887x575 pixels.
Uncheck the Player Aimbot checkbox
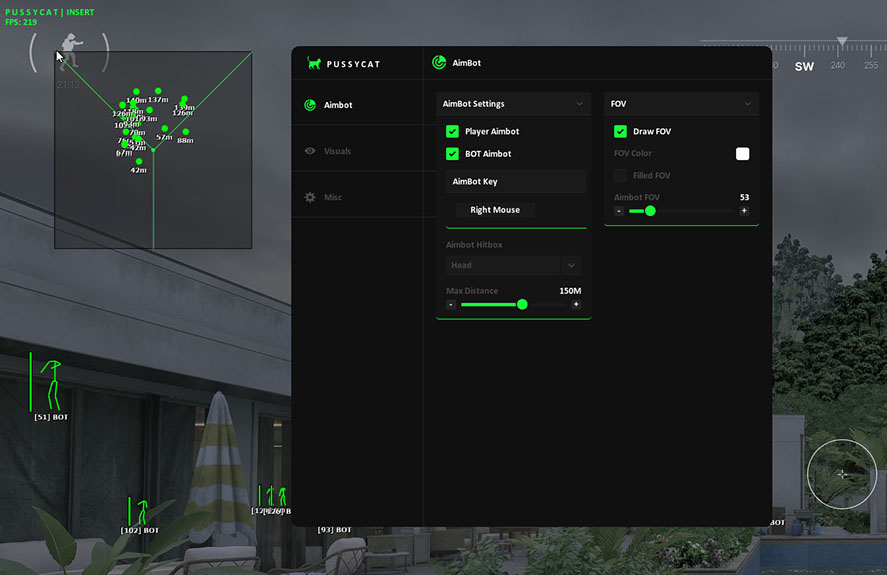click(x=452, y=131)
